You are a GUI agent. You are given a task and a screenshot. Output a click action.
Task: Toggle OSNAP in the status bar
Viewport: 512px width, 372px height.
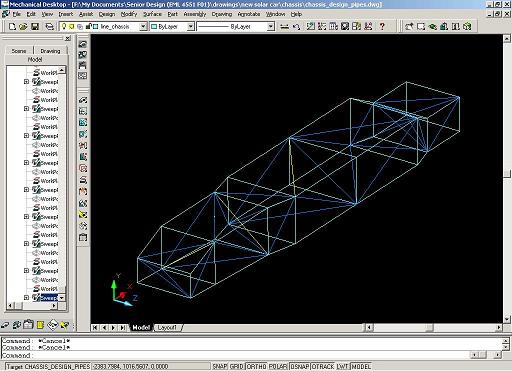pos(300,366)
